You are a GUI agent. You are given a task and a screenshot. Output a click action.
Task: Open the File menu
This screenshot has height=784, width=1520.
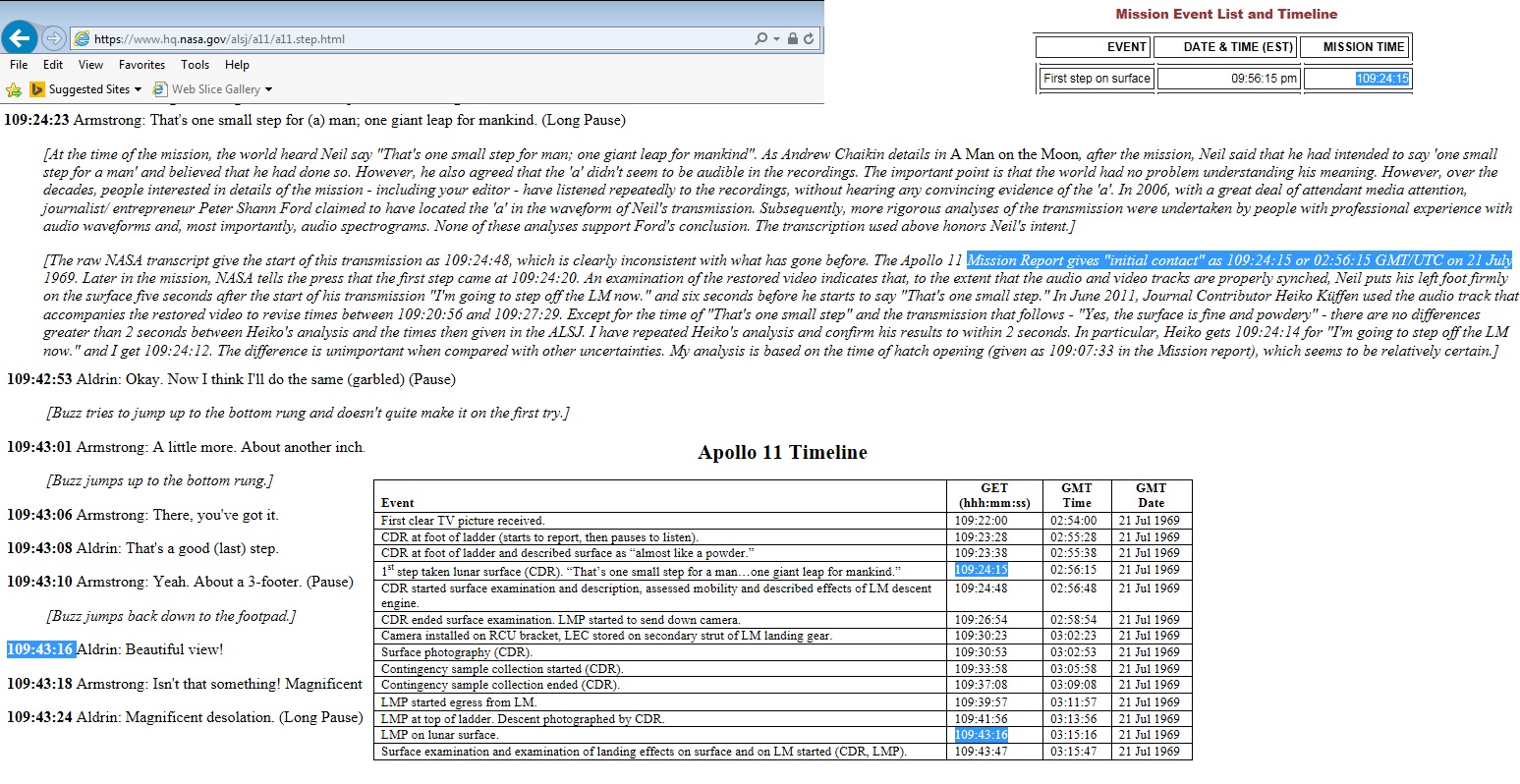[x=19, y=65]
